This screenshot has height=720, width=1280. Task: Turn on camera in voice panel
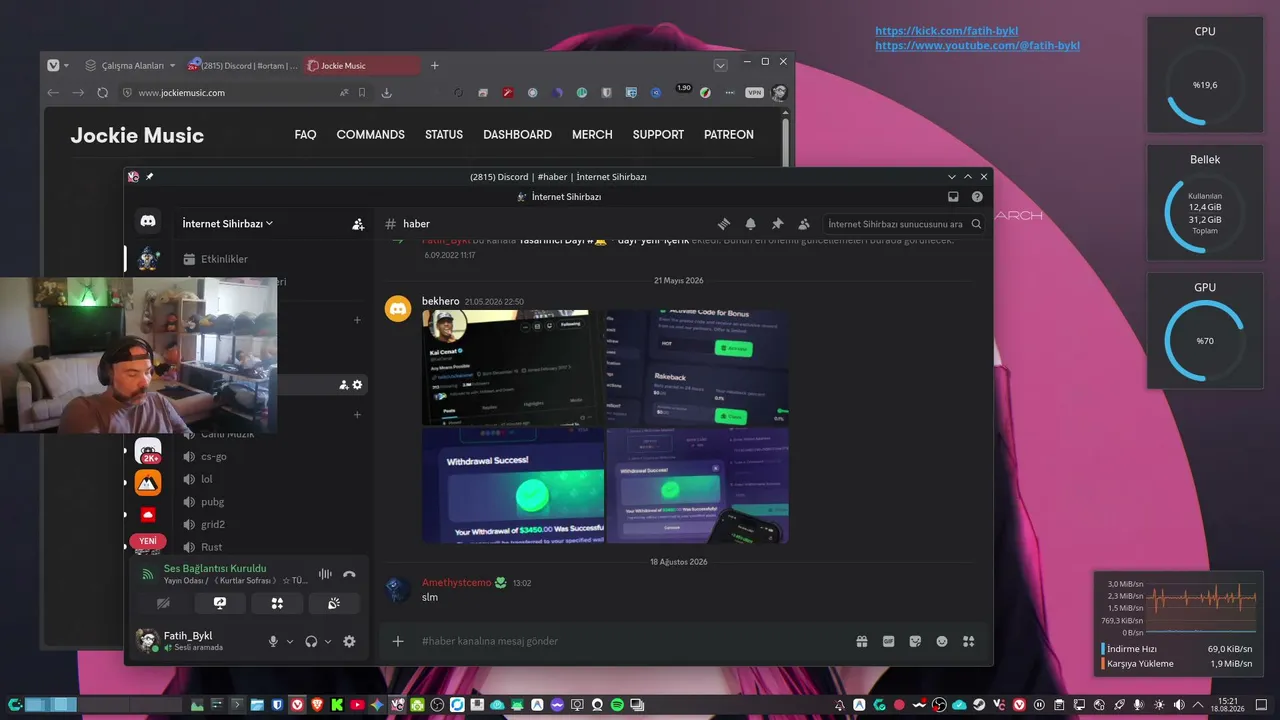point(163,603)
